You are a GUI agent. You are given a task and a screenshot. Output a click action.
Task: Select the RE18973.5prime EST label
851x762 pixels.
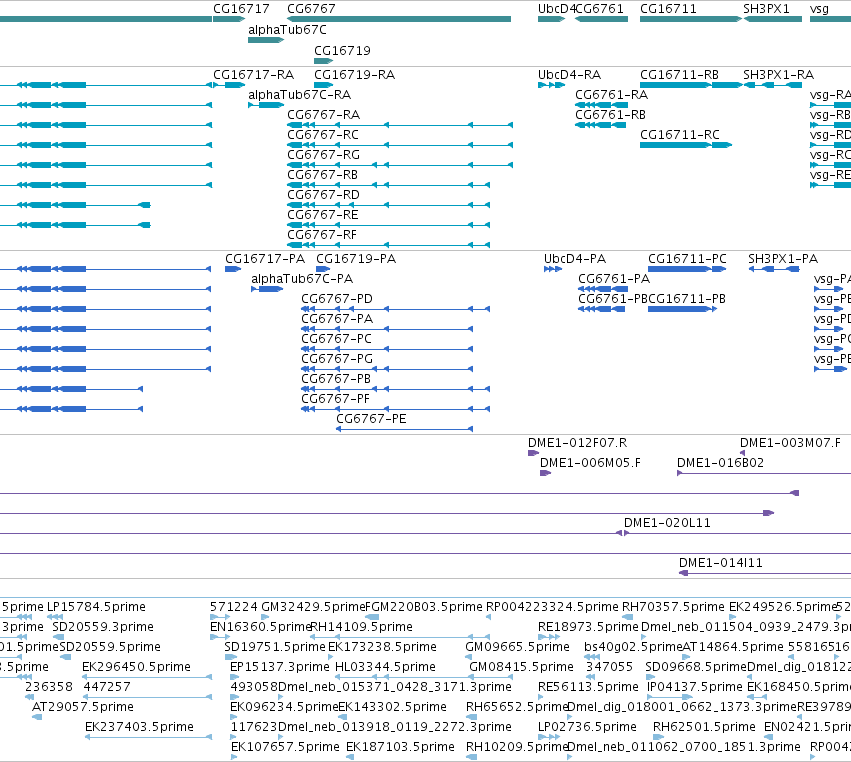coord(588,627)
